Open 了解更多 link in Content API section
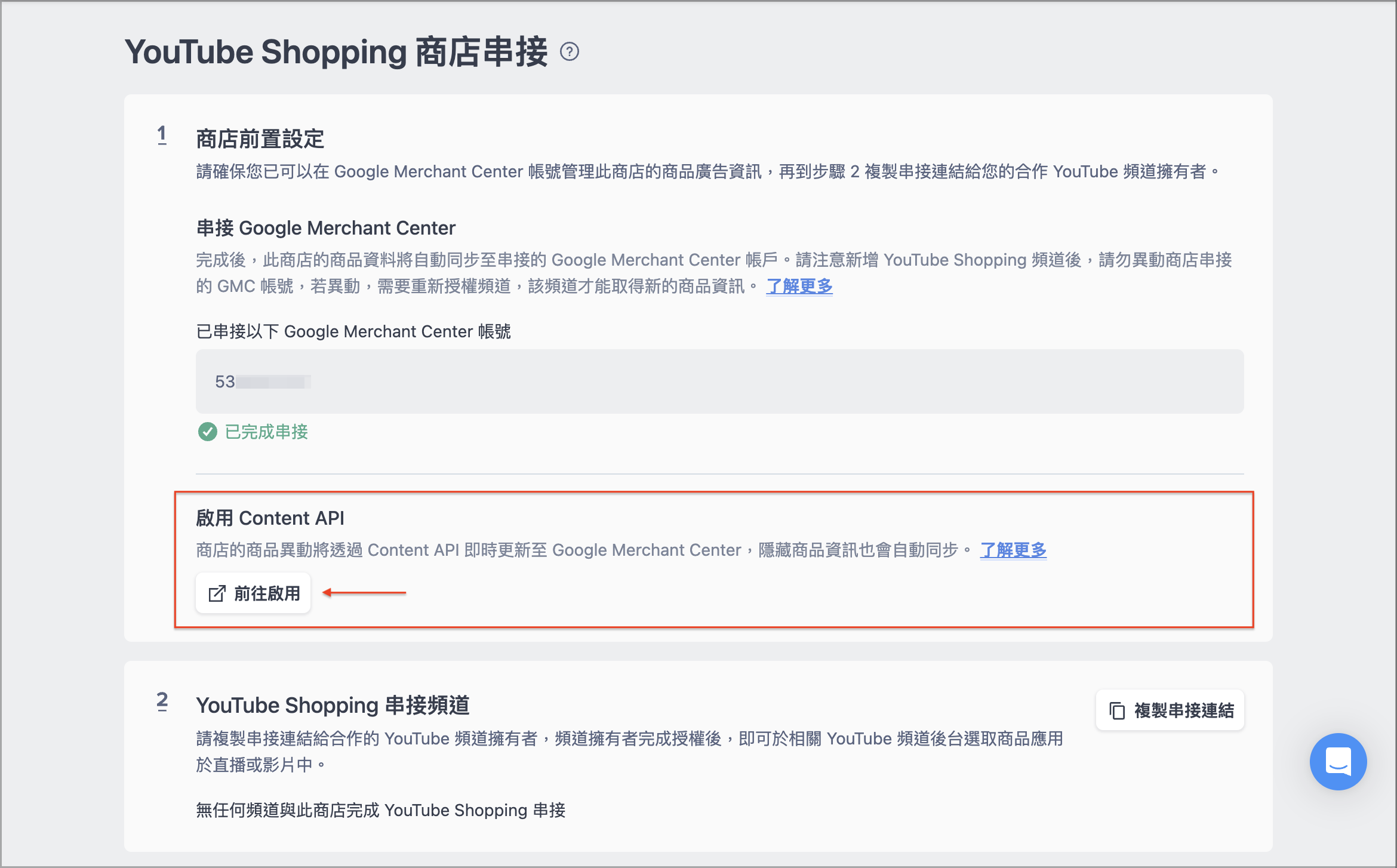Image resolution: width=1397 pixels, height=868 pixels. [x=1013, y=550]
